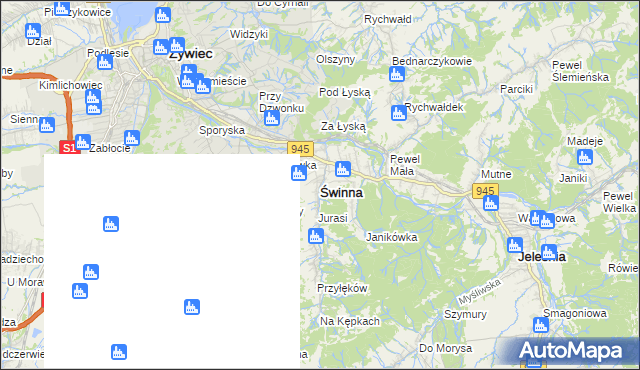Click the factory marker beside the S1 sign
This screenshot has height=370, width=640.
click(x=83, y=142)
